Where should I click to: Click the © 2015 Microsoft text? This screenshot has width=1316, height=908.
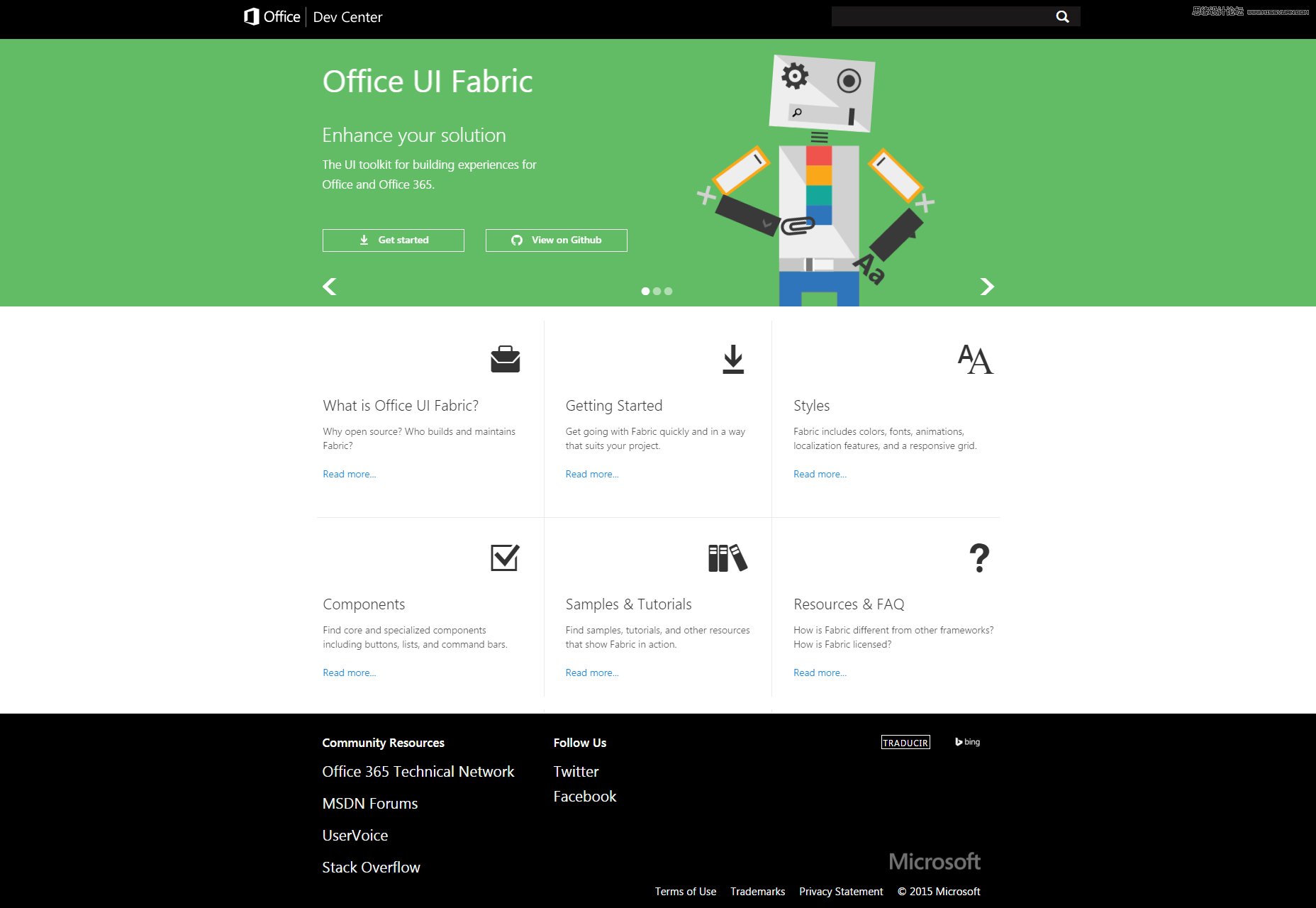(x=939, y=892)
